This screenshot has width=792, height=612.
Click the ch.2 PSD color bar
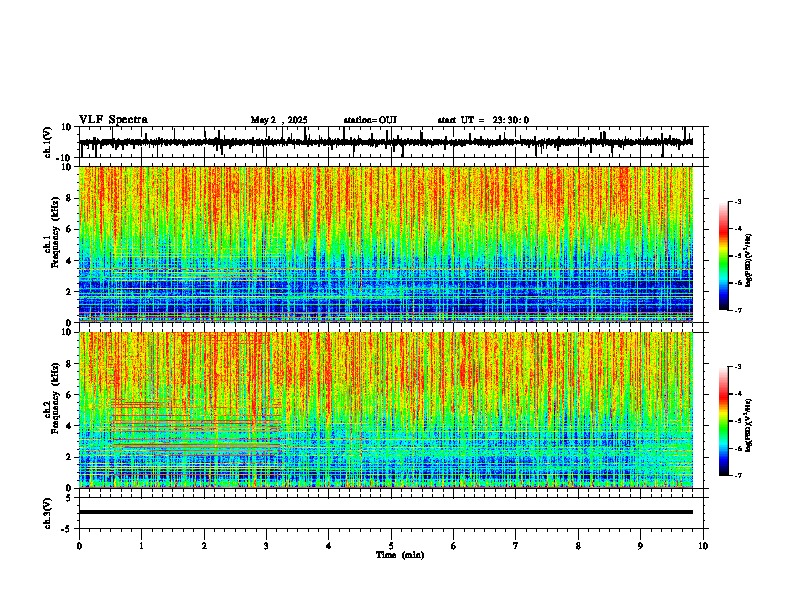[723, 421]
